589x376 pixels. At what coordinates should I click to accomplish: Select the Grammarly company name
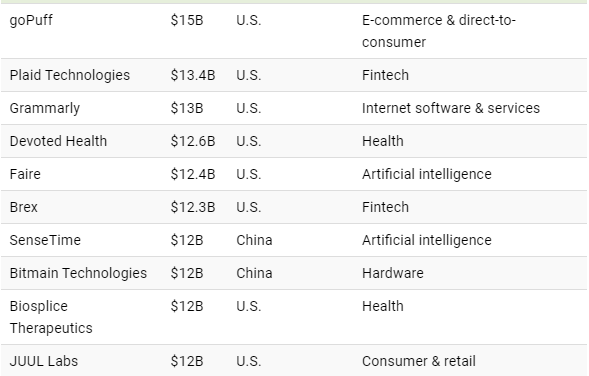pos(45,108)
